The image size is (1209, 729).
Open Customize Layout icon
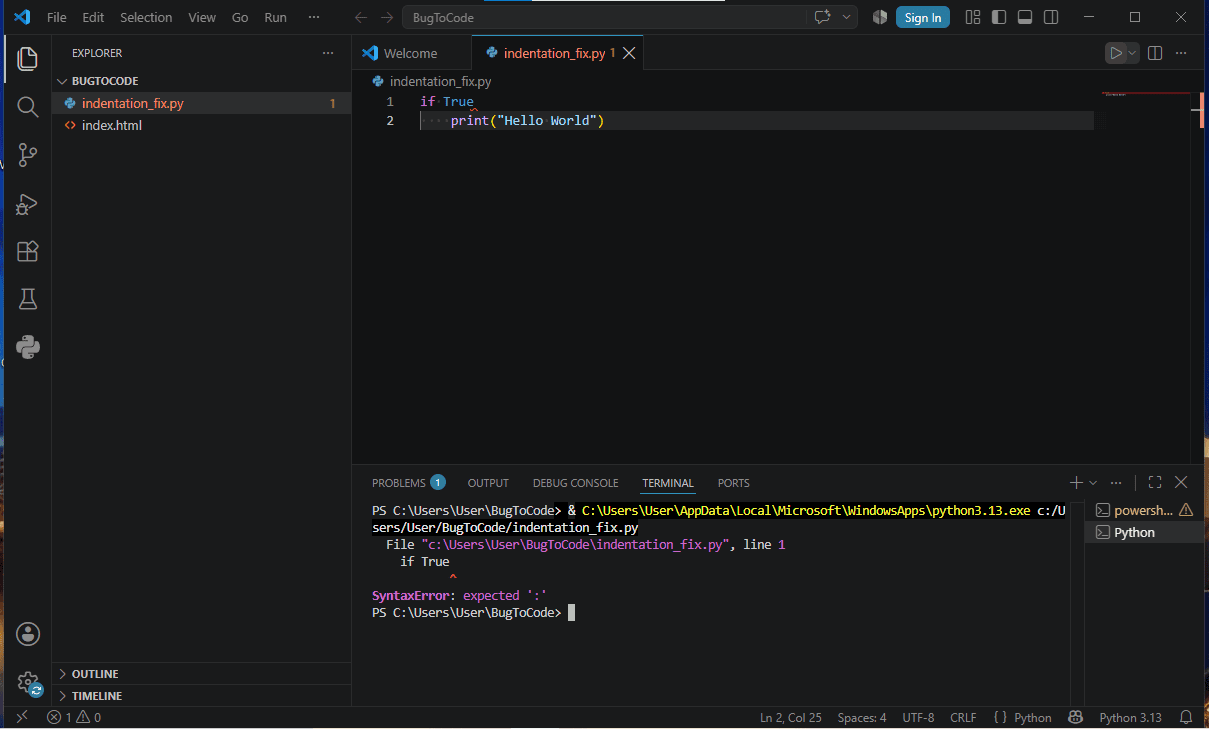[x=973, y=17]
